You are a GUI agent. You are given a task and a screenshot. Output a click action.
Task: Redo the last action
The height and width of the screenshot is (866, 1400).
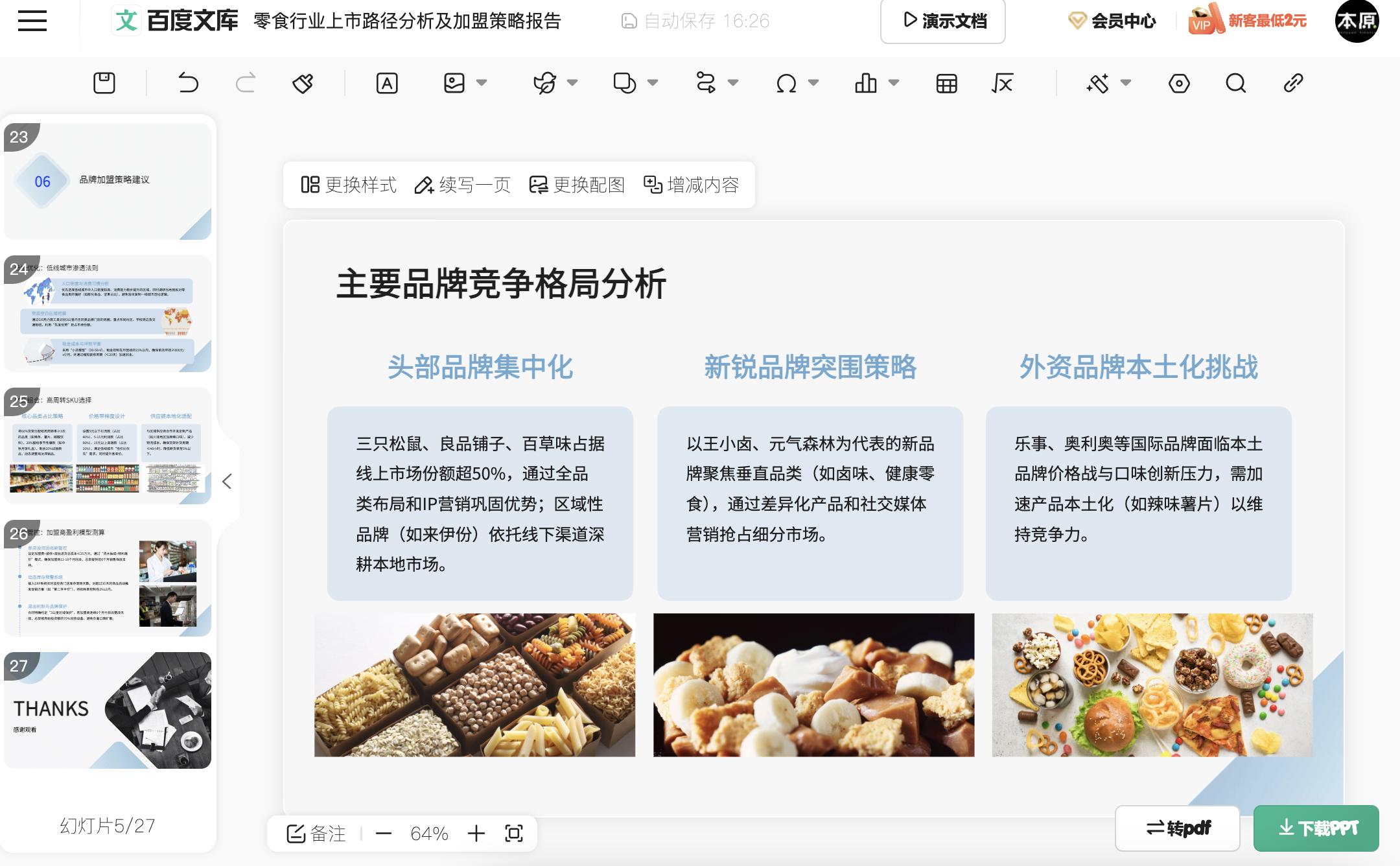pos(245,83)
